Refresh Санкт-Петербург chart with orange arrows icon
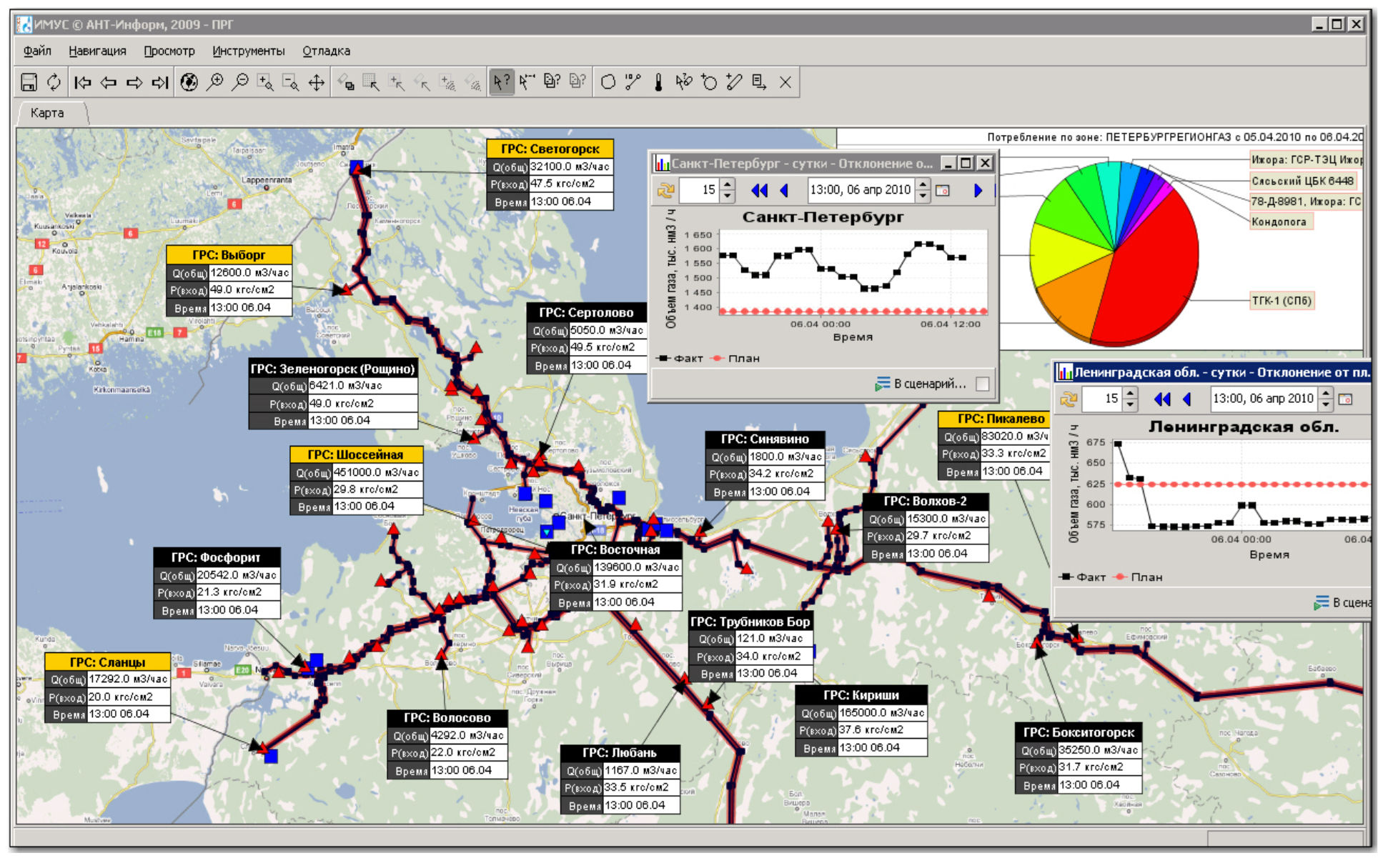 pos(666,191)
